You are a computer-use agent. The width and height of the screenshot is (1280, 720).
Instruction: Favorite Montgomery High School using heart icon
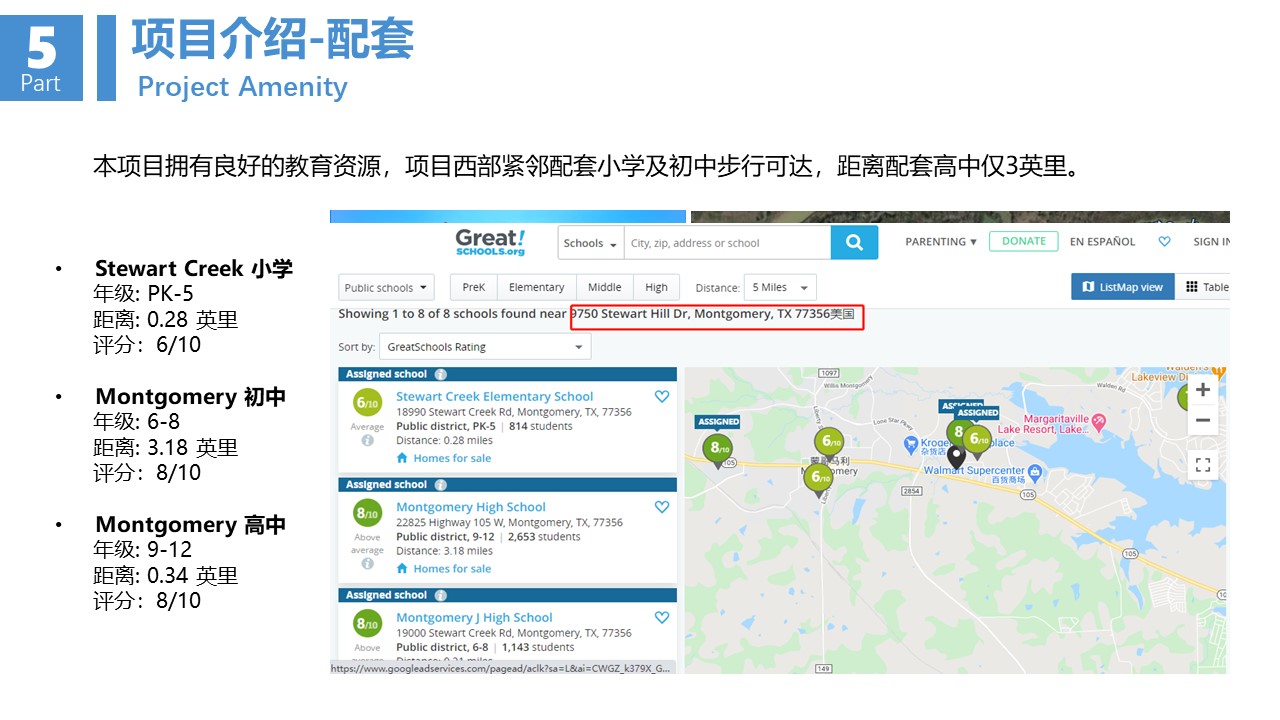pyautogui.click(x=661, y=507)
